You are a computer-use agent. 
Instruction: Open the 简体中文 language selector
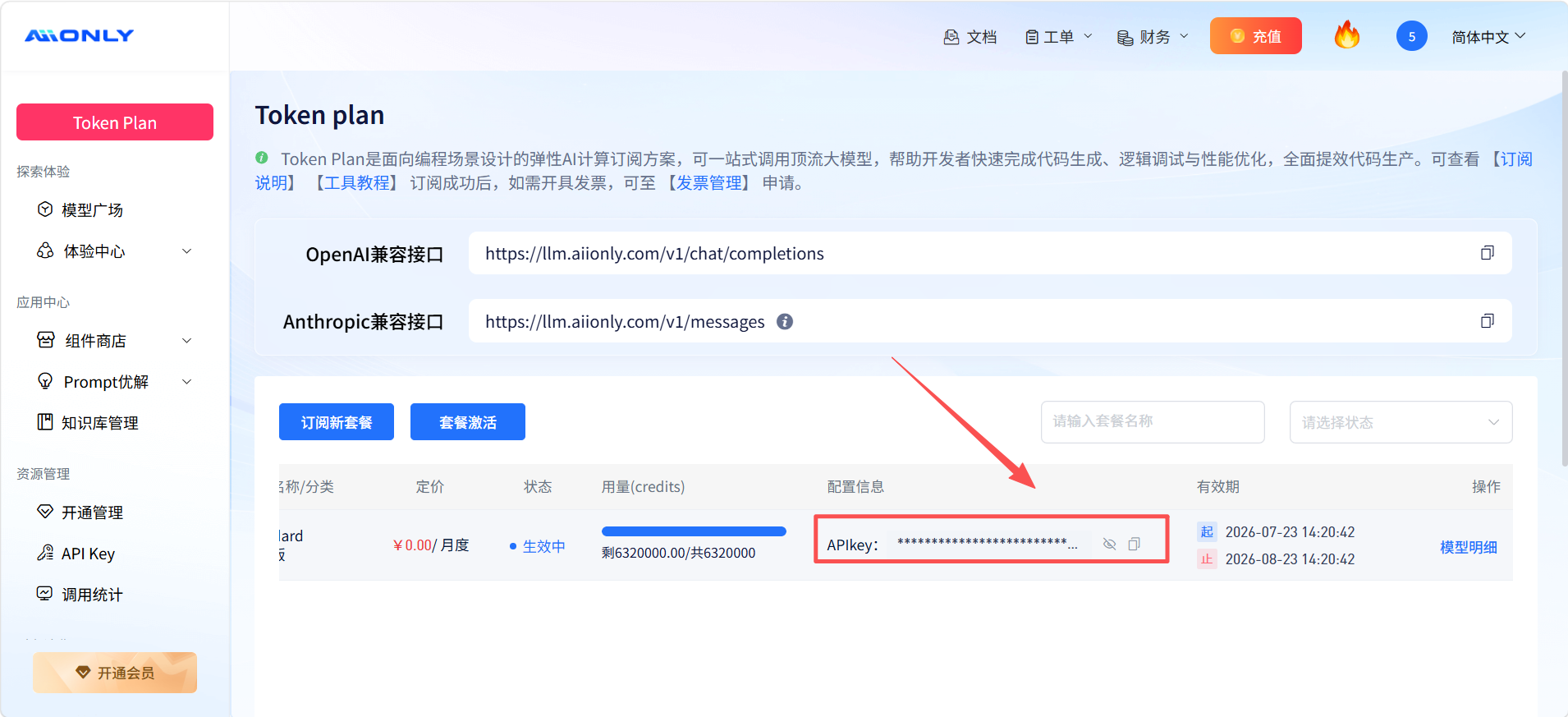tap(1488, 37)
